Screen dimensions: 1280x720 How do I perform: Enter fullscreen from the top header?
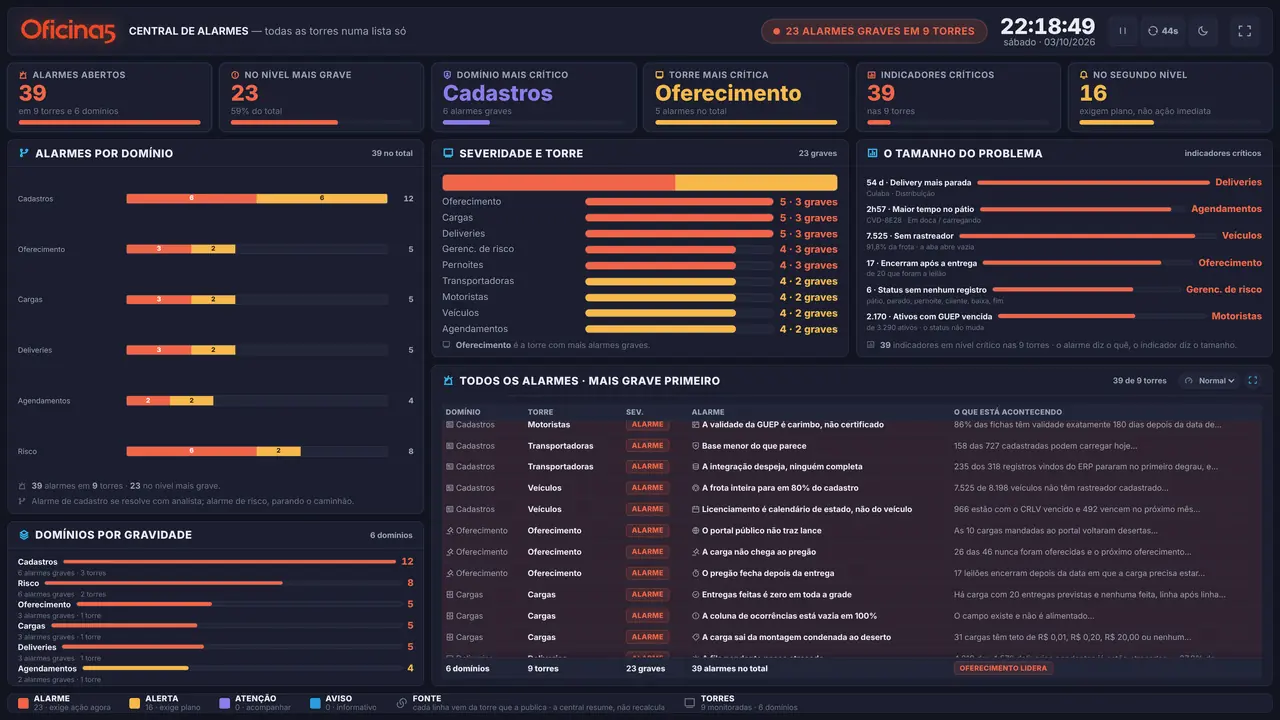(1245, 31)
